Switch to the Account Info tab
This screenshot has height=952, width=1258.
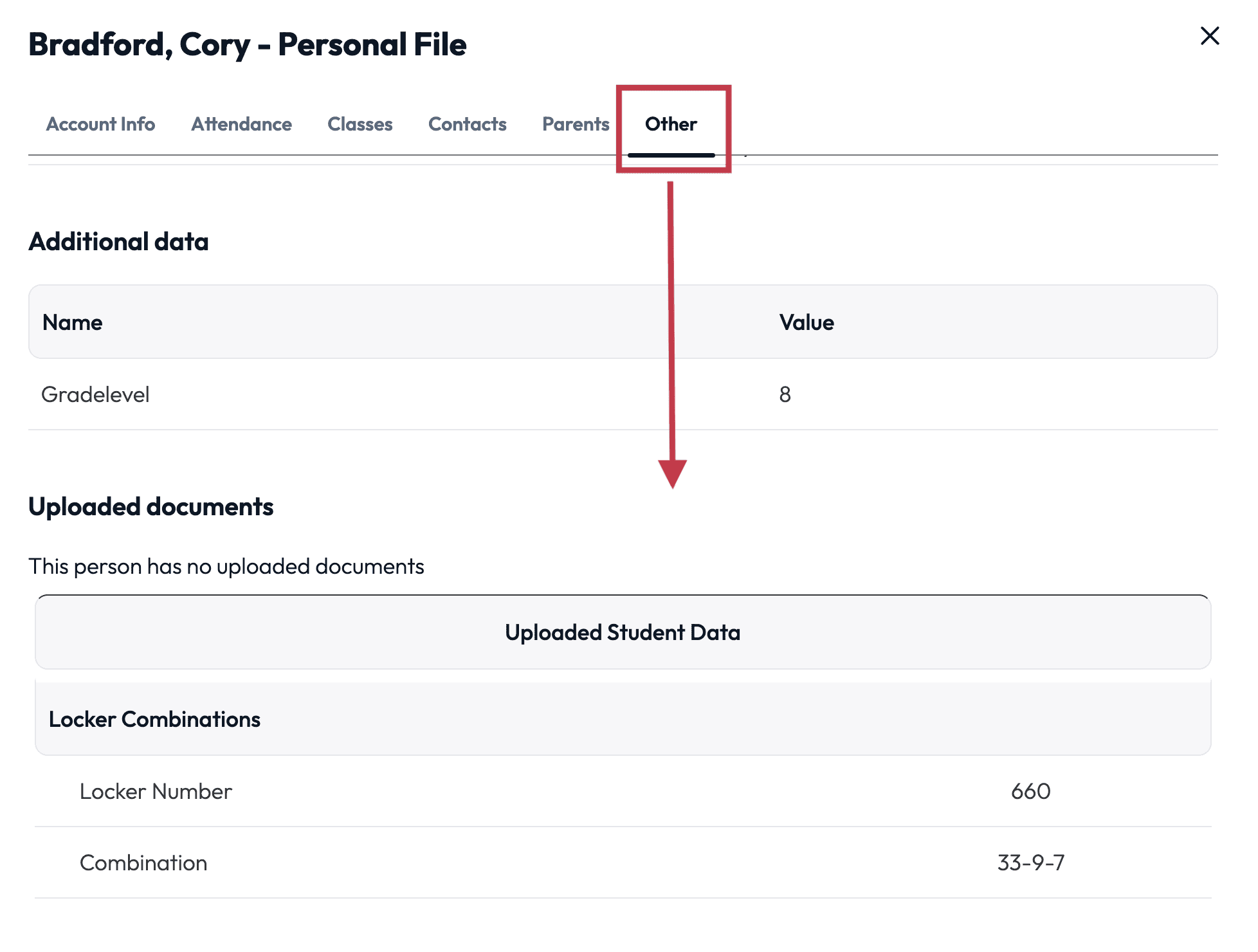point(100,124)
